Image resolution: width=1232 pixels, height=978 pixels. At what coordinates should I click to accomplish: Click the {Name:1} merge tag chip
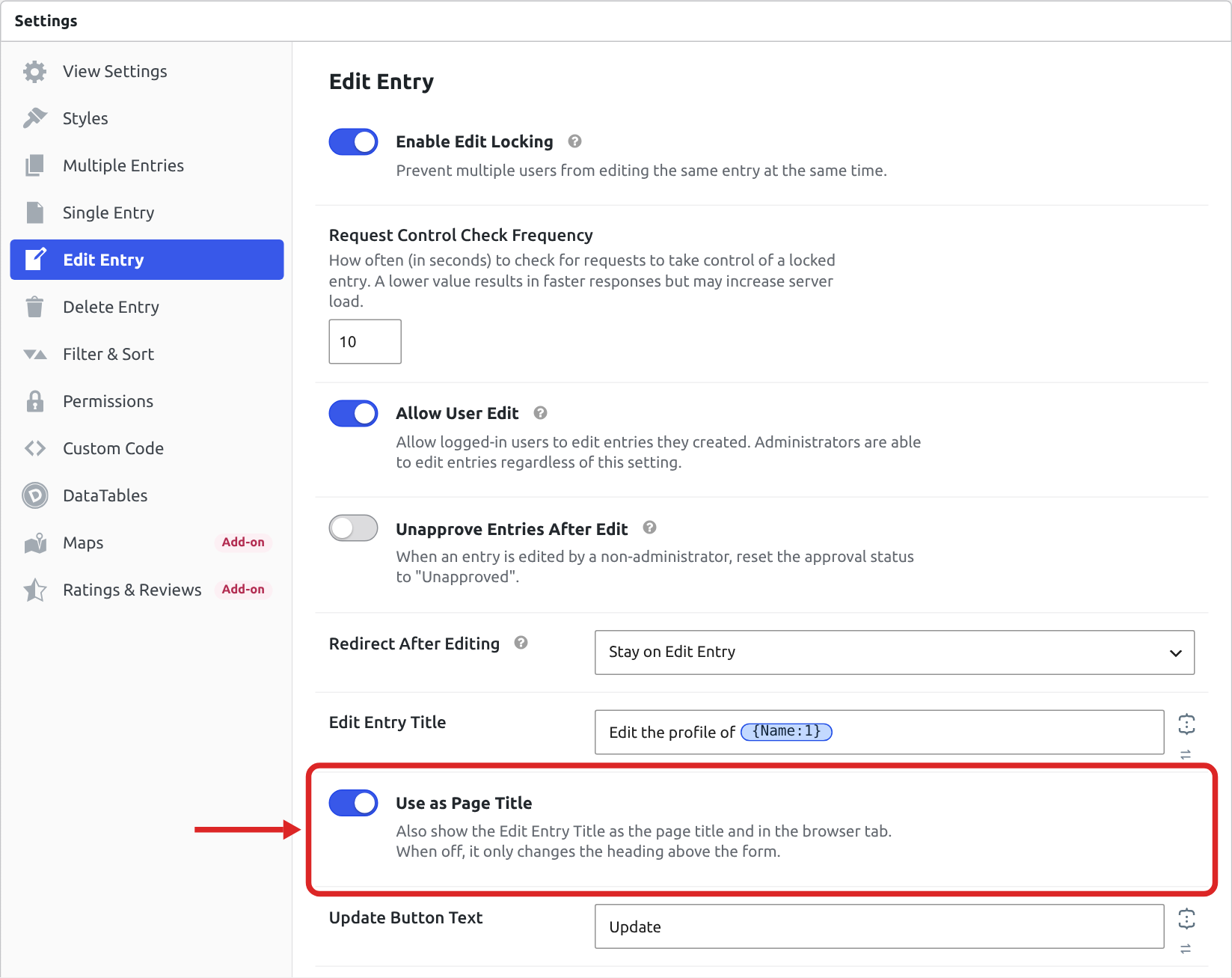(x=786, y=731)
